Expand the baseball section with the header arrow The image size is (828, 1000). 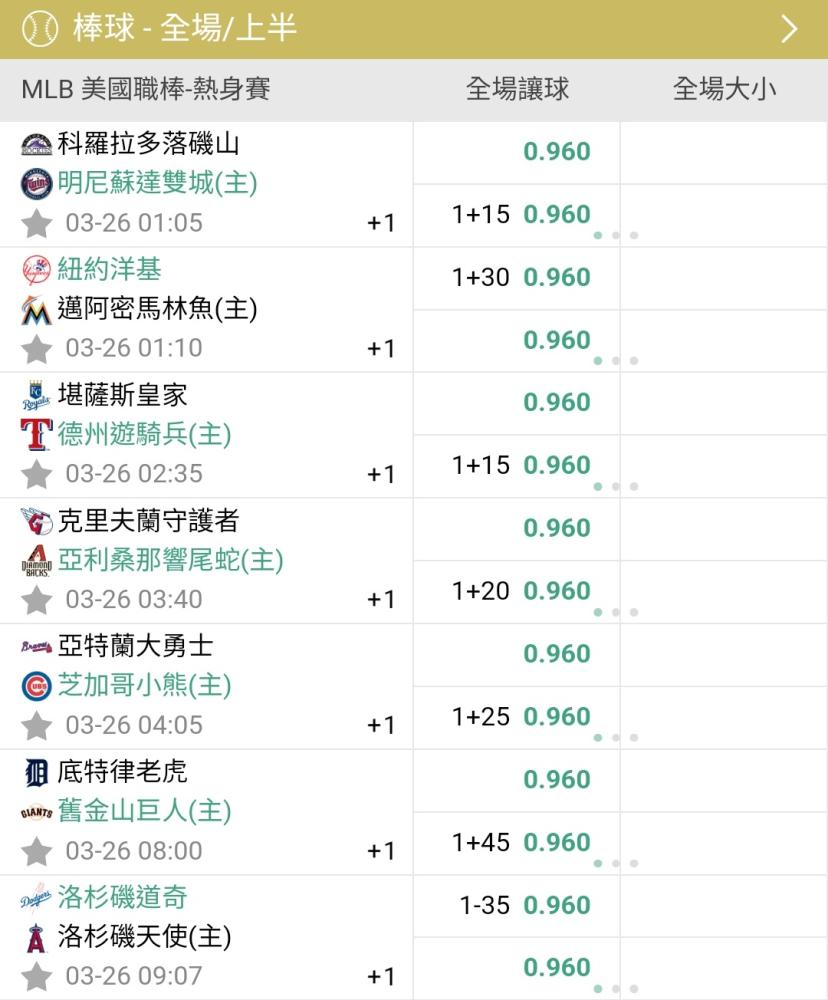789,29
